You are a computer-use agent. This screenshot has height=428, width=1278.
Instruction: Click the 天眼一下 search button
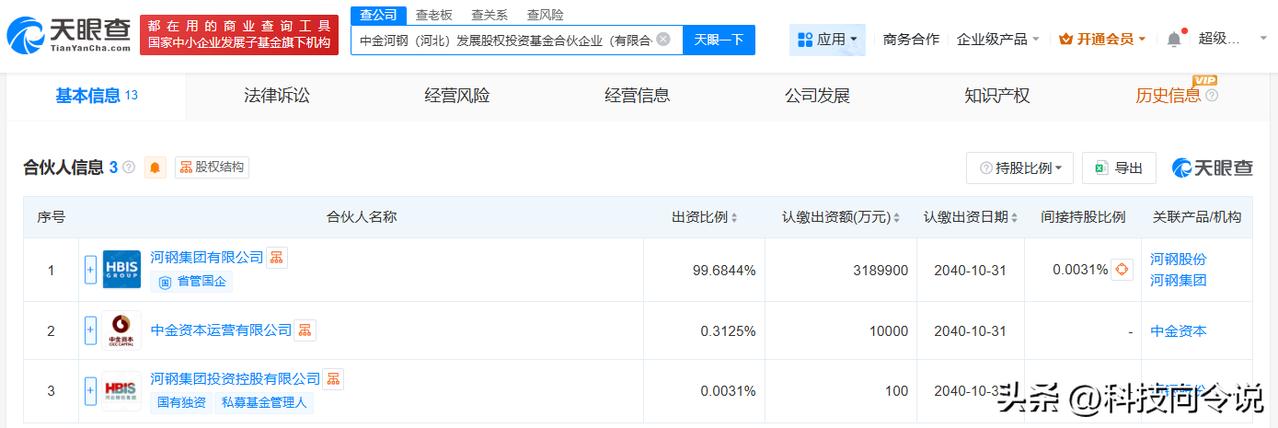(x=719, y=40)
